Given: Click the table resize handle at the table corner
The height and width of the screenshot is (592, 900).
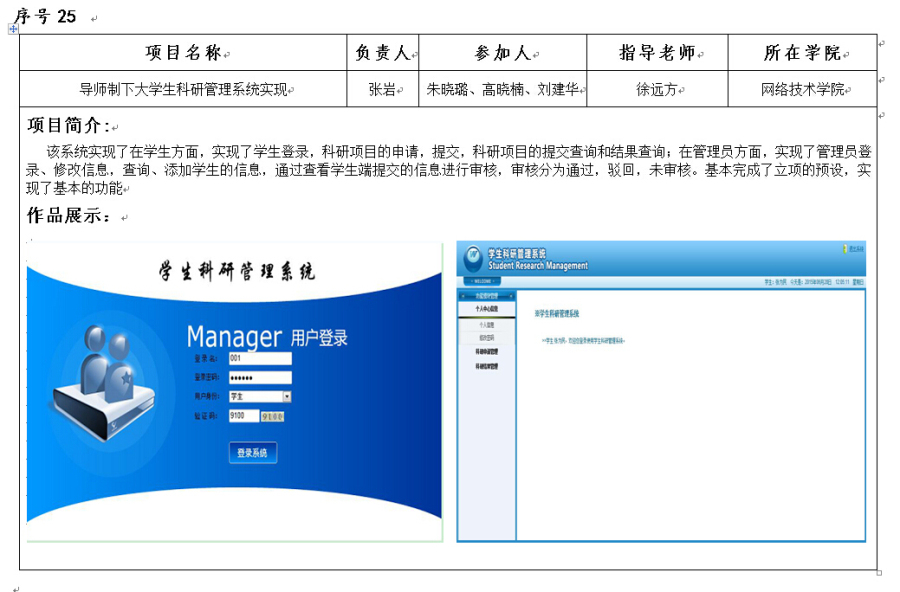Looking at the screenshot, I should pos(879,572).
